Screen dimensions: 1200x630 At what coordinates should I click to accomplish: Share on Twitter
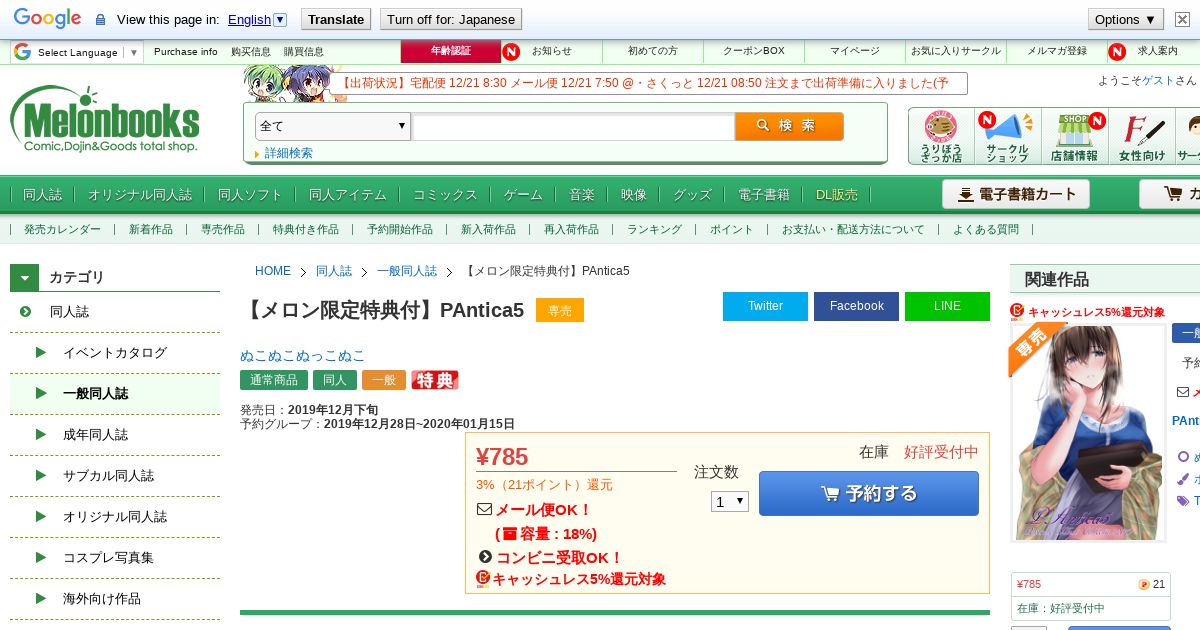coord(765,306)
